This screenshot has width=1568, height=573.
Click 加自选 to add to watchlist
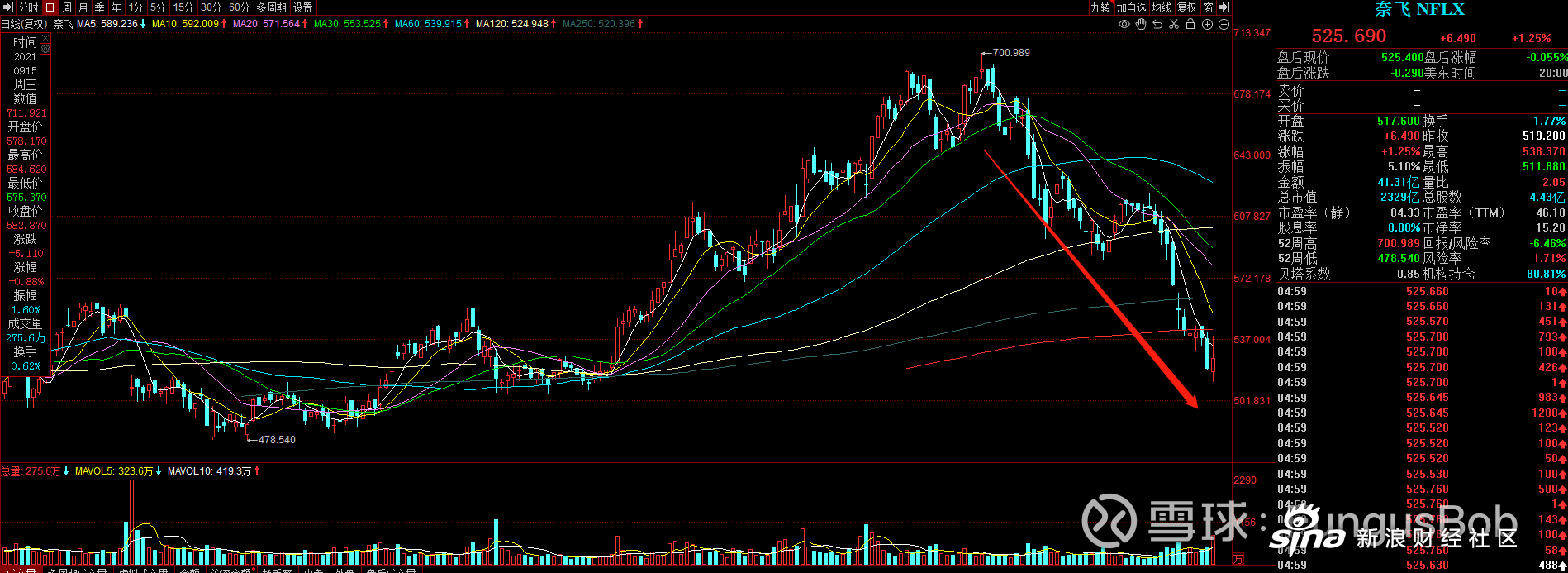tap(1131, 7)
